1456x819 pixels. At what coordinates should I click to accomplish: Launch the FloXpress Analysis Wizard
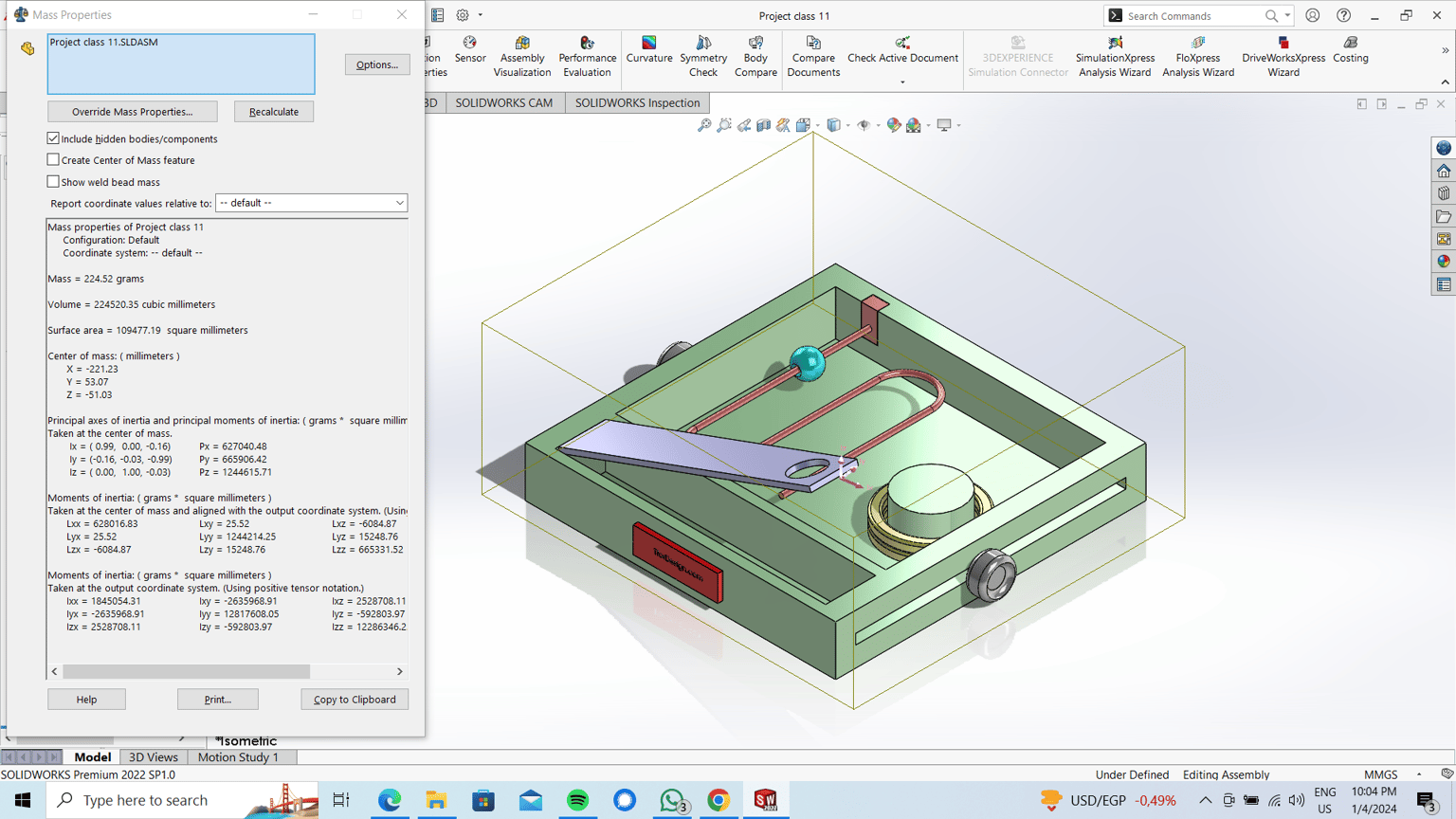pos(1198,57)
